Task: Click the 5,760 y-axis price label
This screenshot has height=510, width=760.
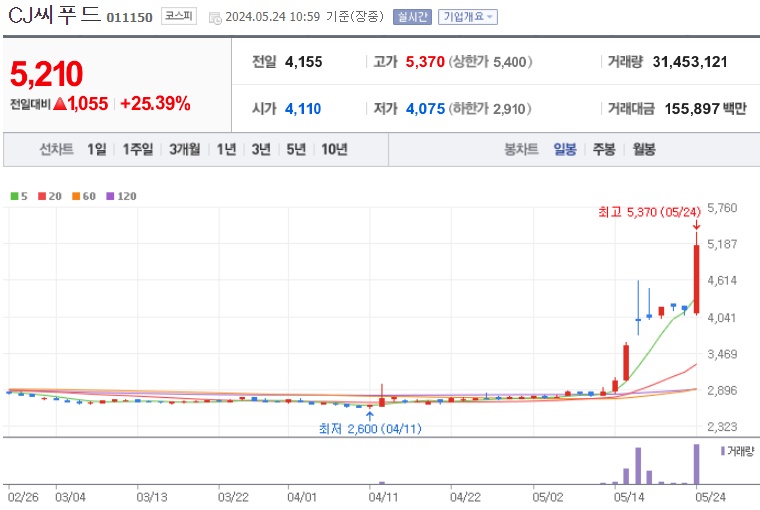Action: (722, 208)
